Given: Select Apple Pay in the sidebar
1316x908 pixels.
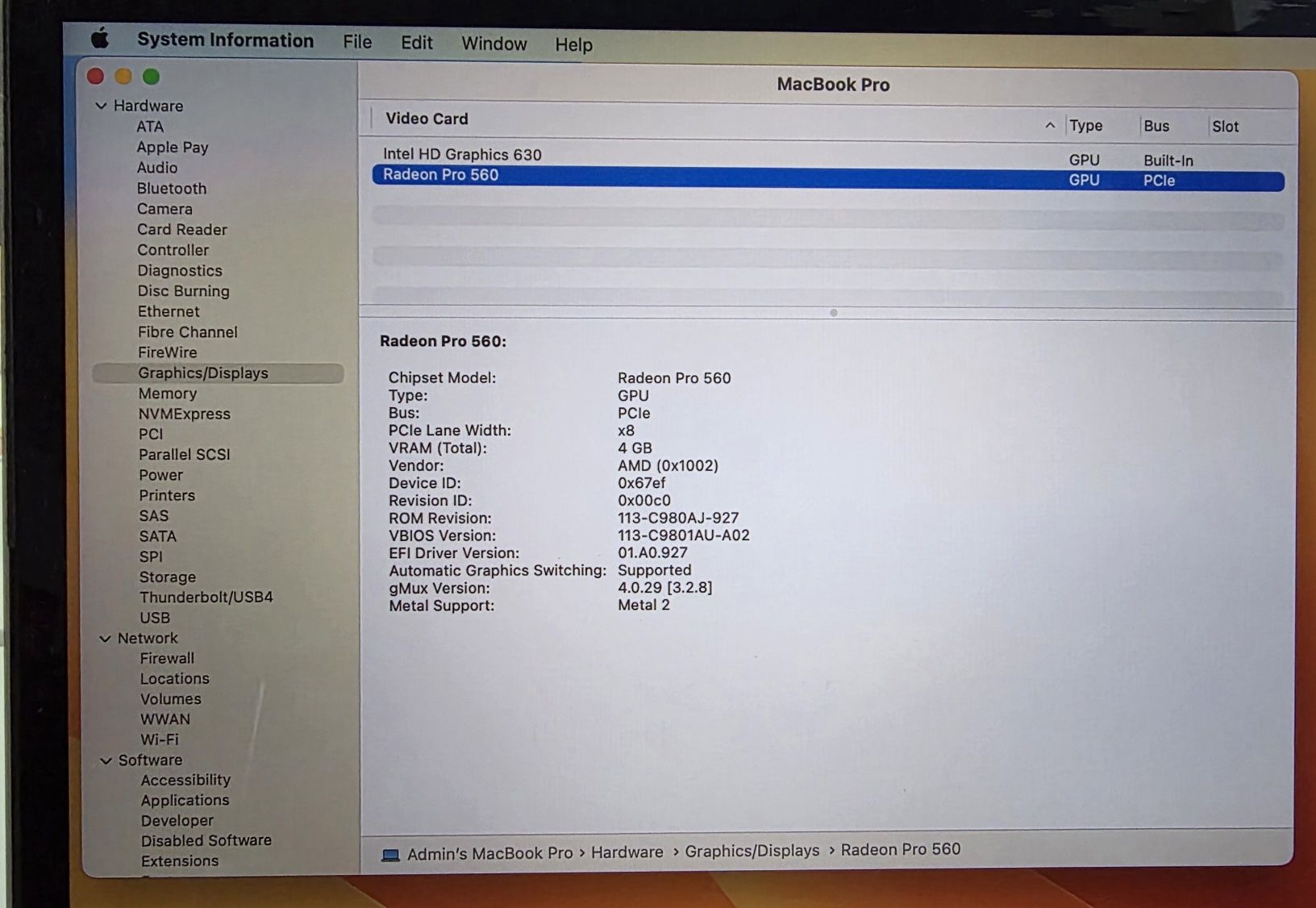Looking at the screenshot, I should 173,148.
